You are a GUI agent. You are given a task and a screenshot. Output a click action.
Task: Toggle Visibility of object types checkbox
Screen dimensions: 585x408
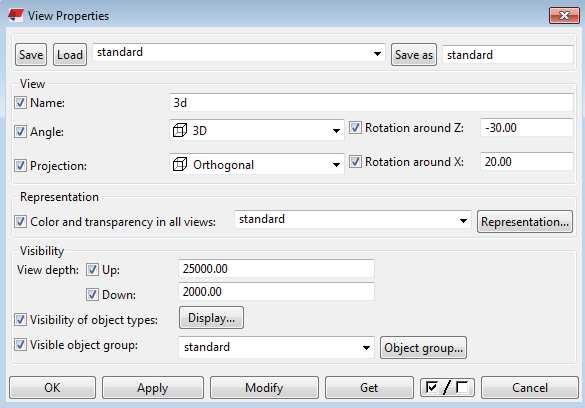pyautogui.click(x=20, y=320)
